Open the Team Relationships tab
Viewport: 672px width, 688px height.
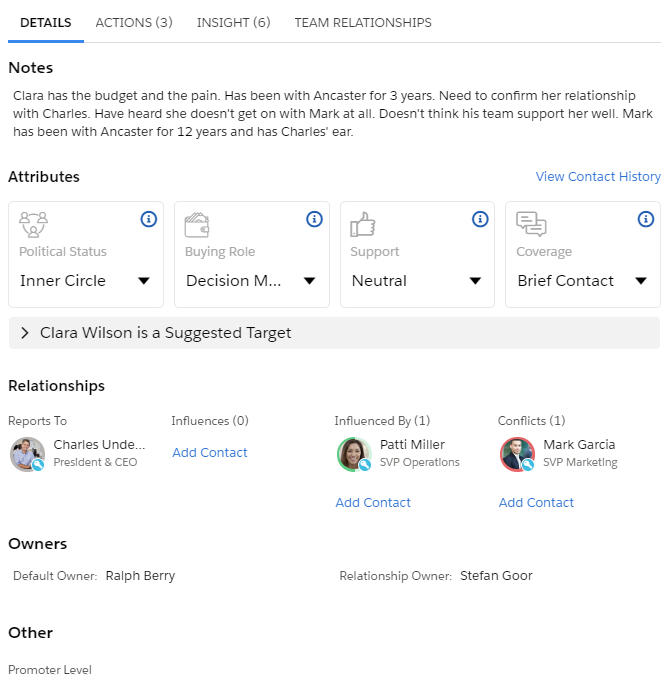pos(363,22)
